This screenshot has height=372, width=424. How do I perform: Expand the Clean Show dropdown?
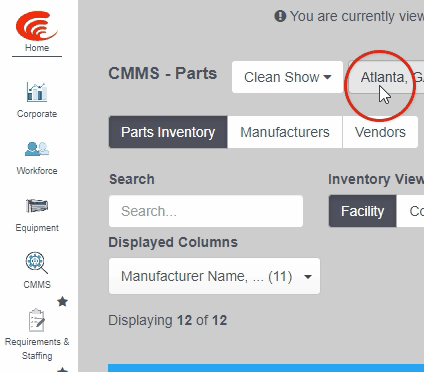pos(287,77)
